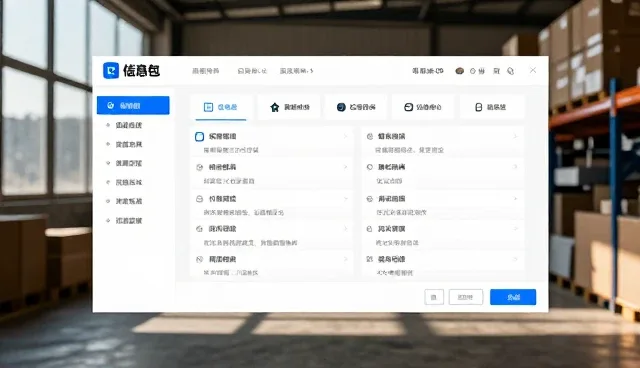The height and width of the screenshot is (368, 640).
Task: Click the small square button in the footer
Action: [434, 297]
